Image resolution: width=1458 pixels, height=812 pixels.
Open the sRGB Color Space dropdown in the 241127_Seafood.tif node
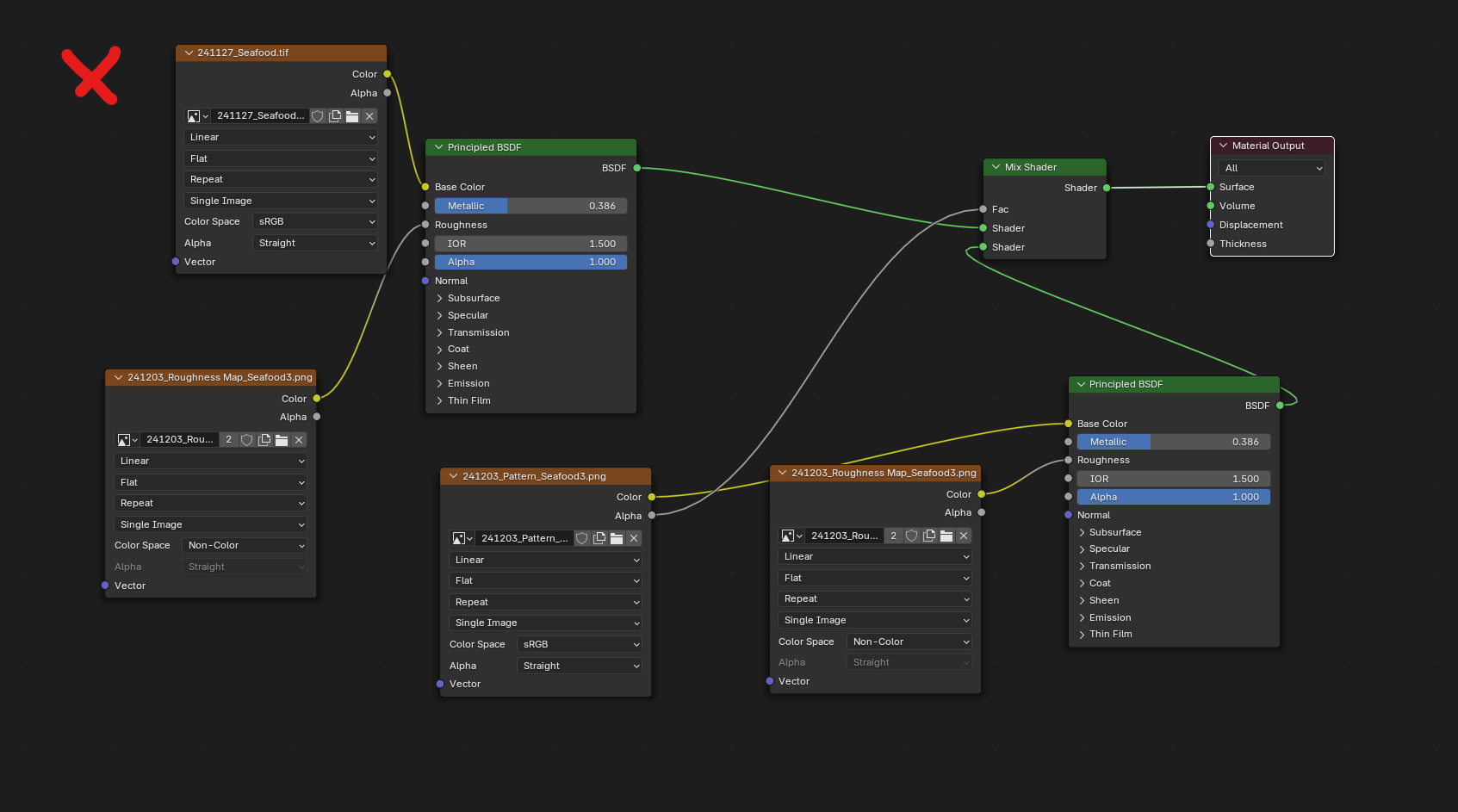(315, 221)
